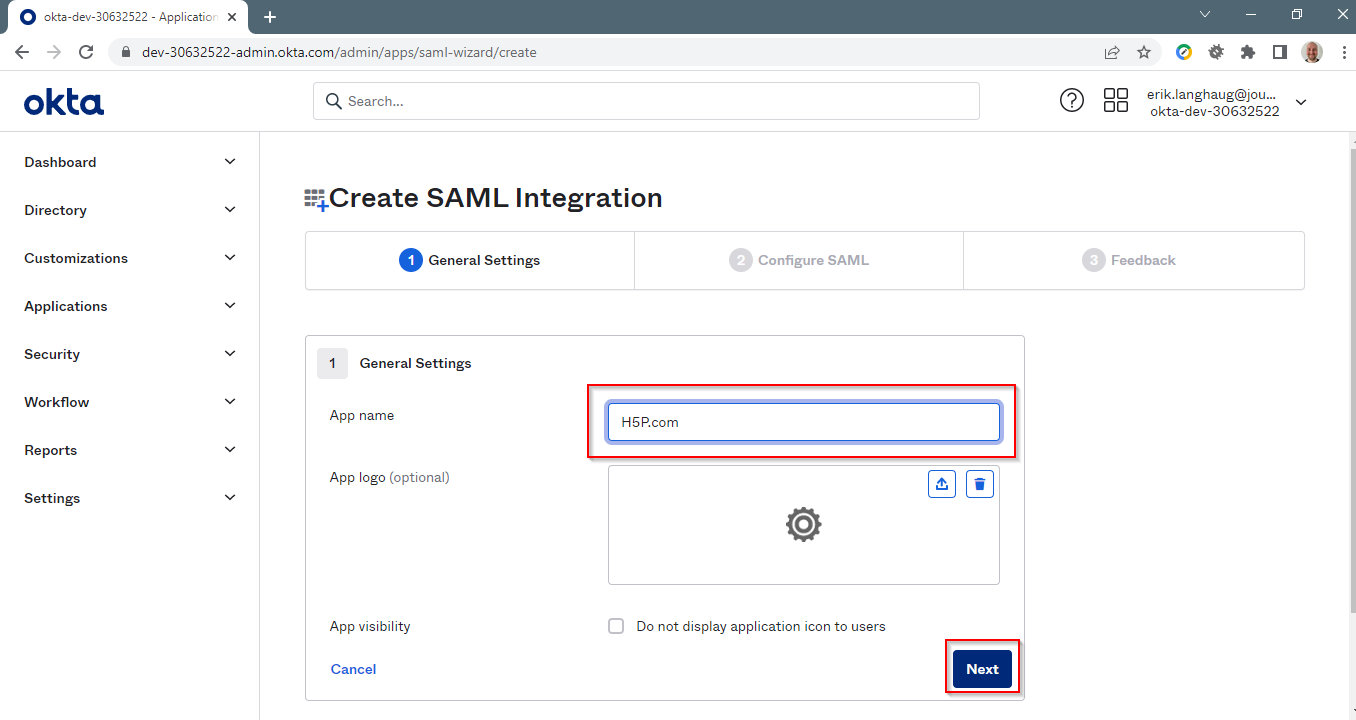
Task: Close the okta-dev browser tab
Action: pyautogui.click(x=232, y=17)
